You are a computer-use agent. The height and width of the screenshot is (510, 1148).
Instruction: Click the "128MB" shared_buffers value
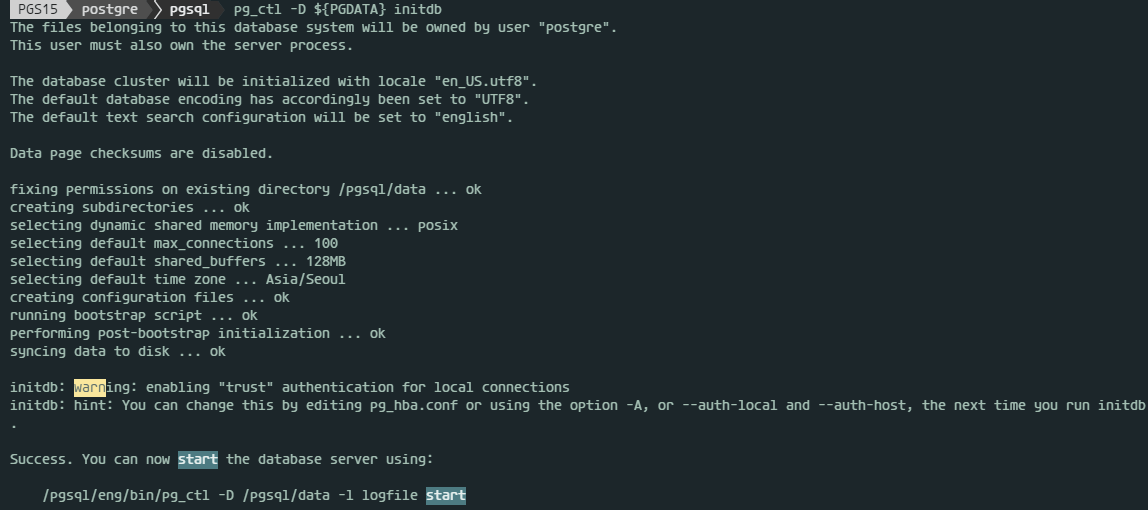(x=294, y=261)
